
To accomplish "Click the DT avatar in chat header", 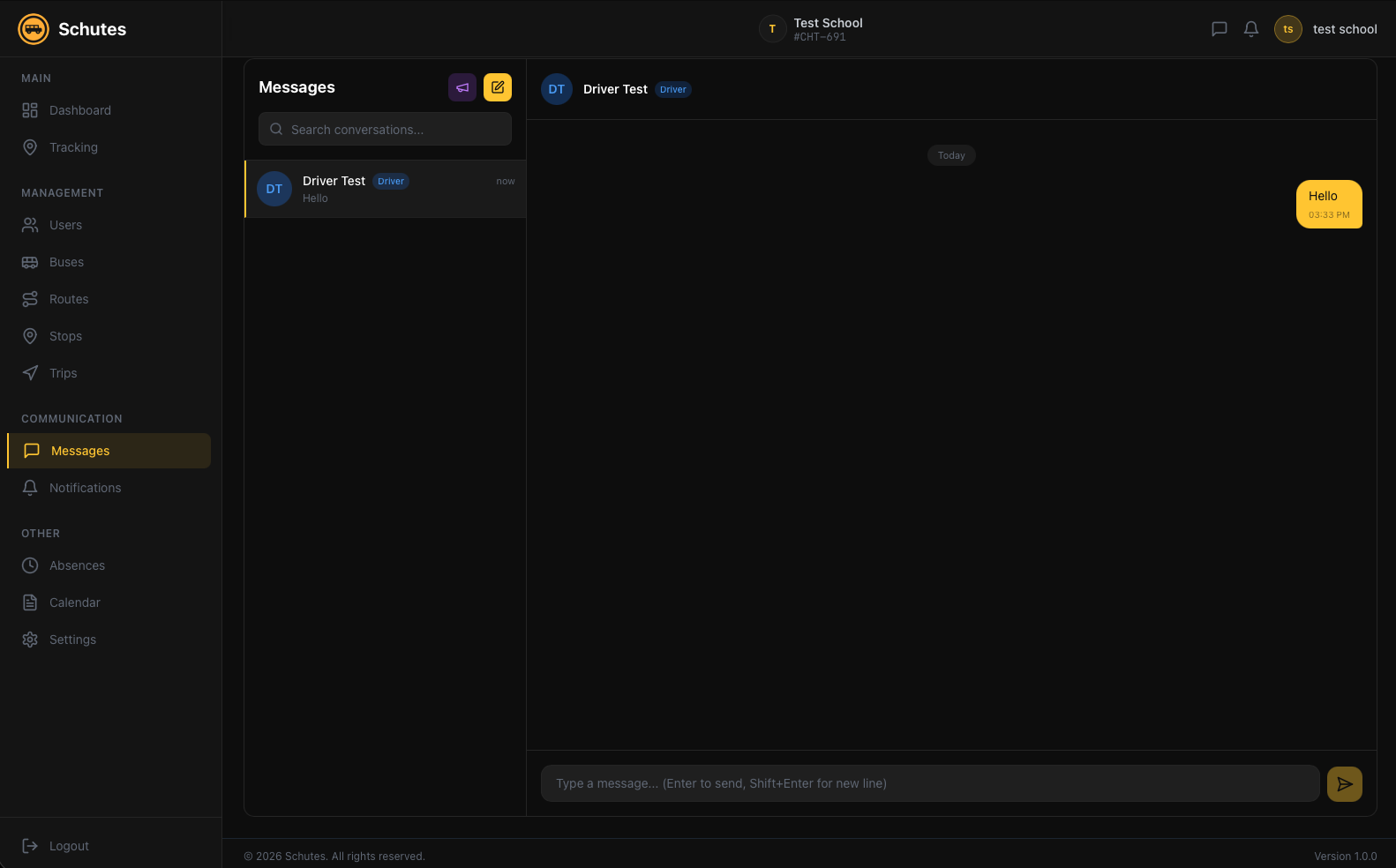I will pos(557,89).
